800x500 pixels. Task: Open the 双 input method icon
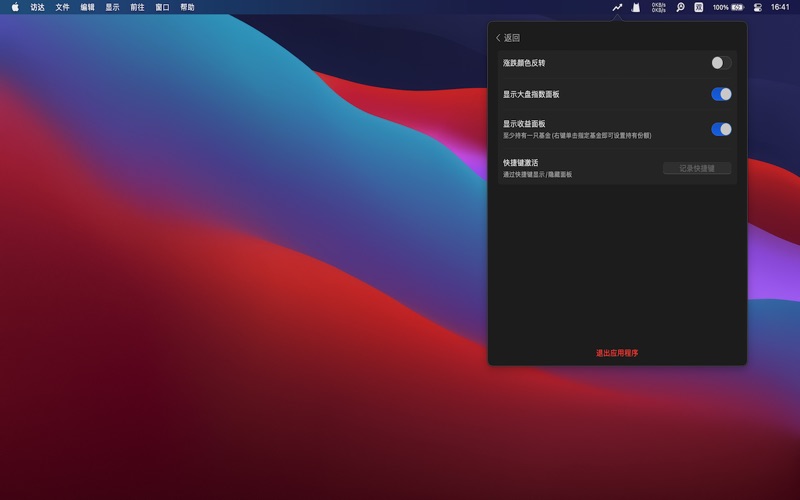pyautogui.click(x=699, y=7)
